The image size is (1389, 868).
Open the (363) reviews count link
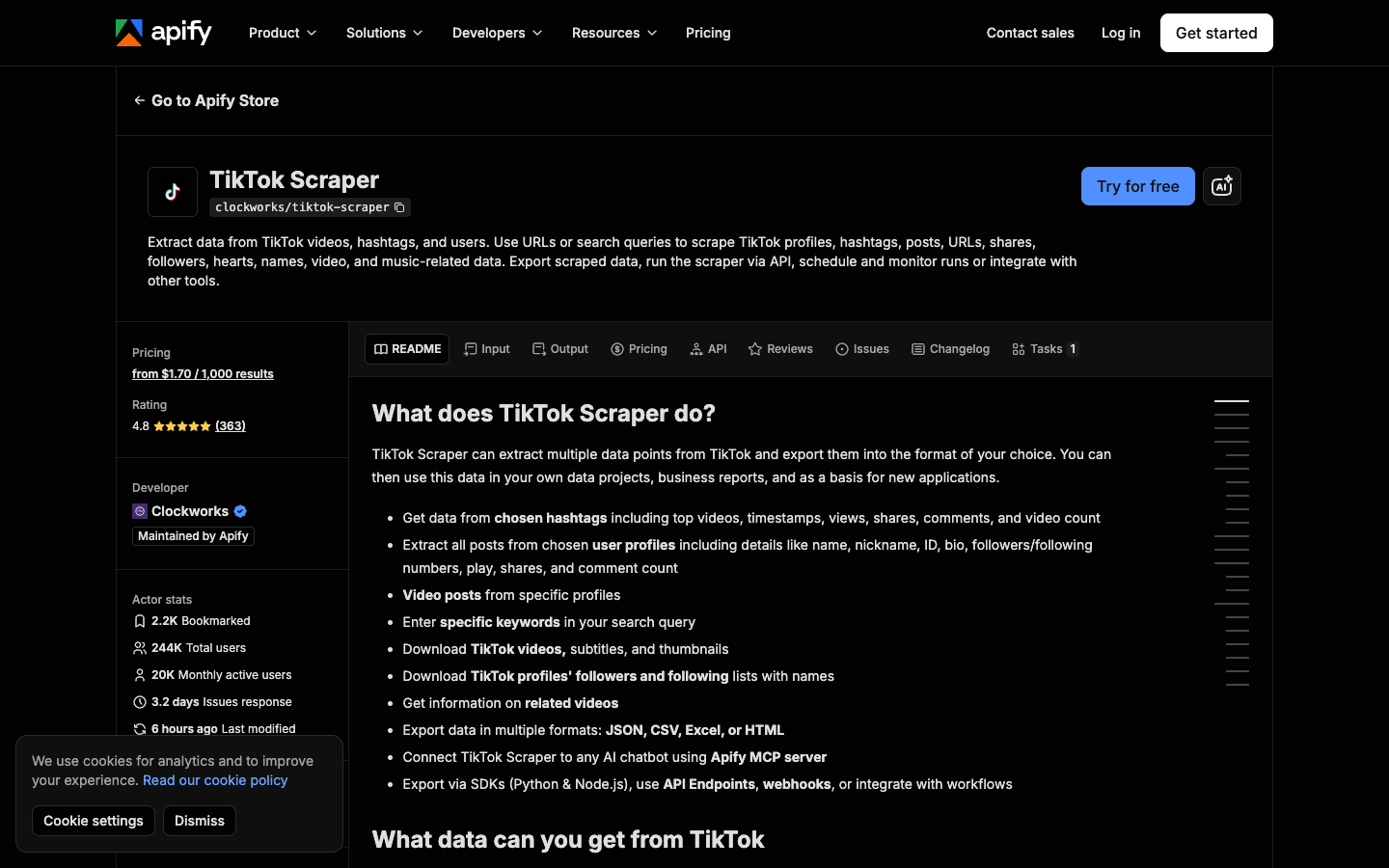click(231, 426)
